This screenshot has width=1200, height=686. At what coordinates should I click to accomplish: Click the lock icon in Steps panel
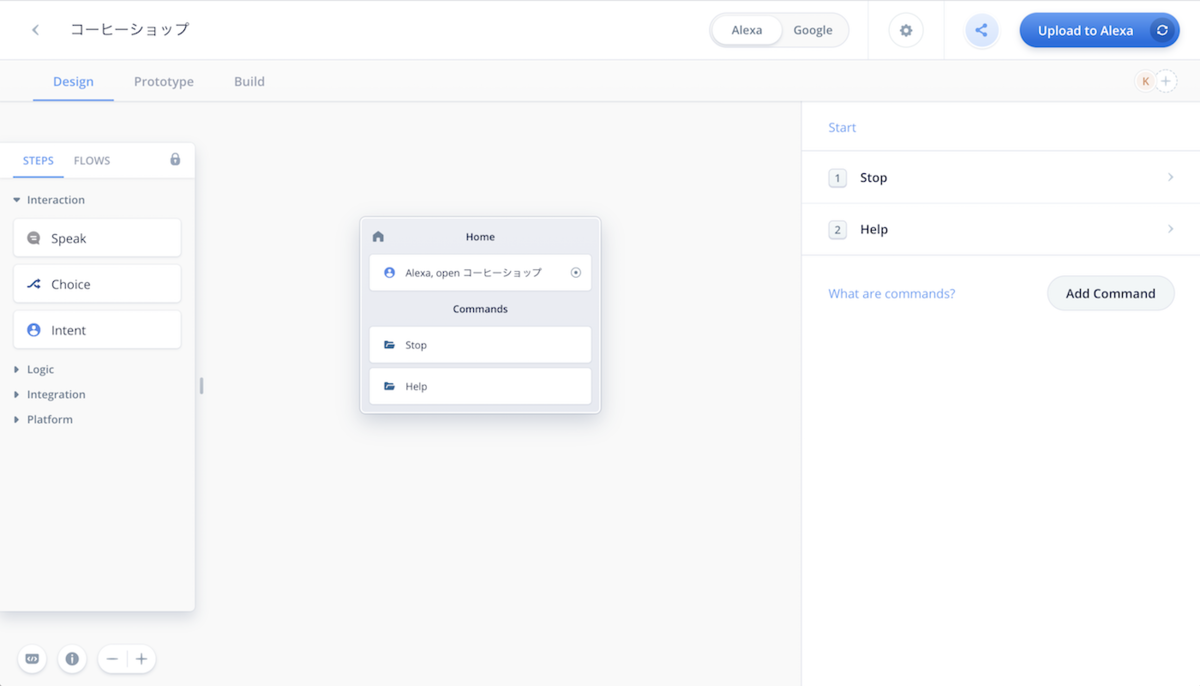point(175,160)
